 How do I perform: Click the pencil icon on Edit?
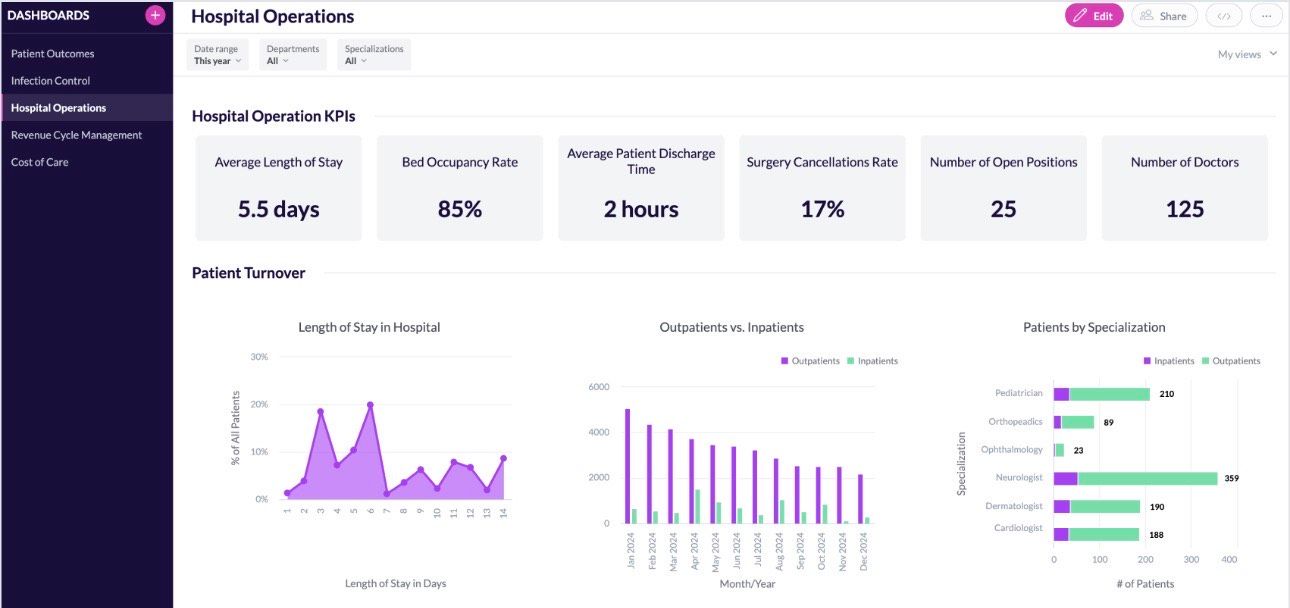1079,16
